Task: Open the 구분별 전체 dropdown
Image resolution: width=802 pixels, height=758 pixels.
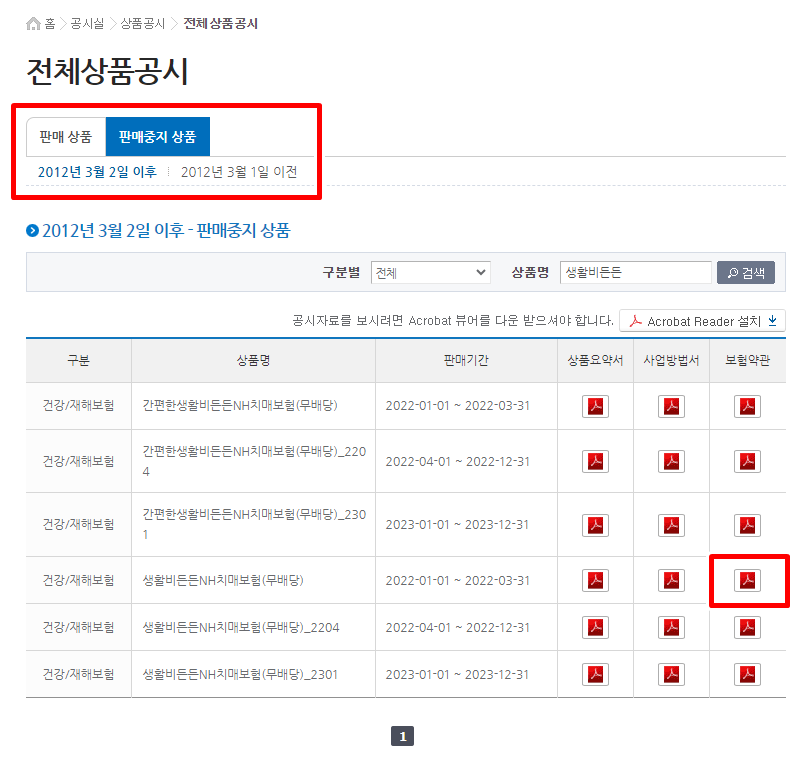Action: coord(431,272)
